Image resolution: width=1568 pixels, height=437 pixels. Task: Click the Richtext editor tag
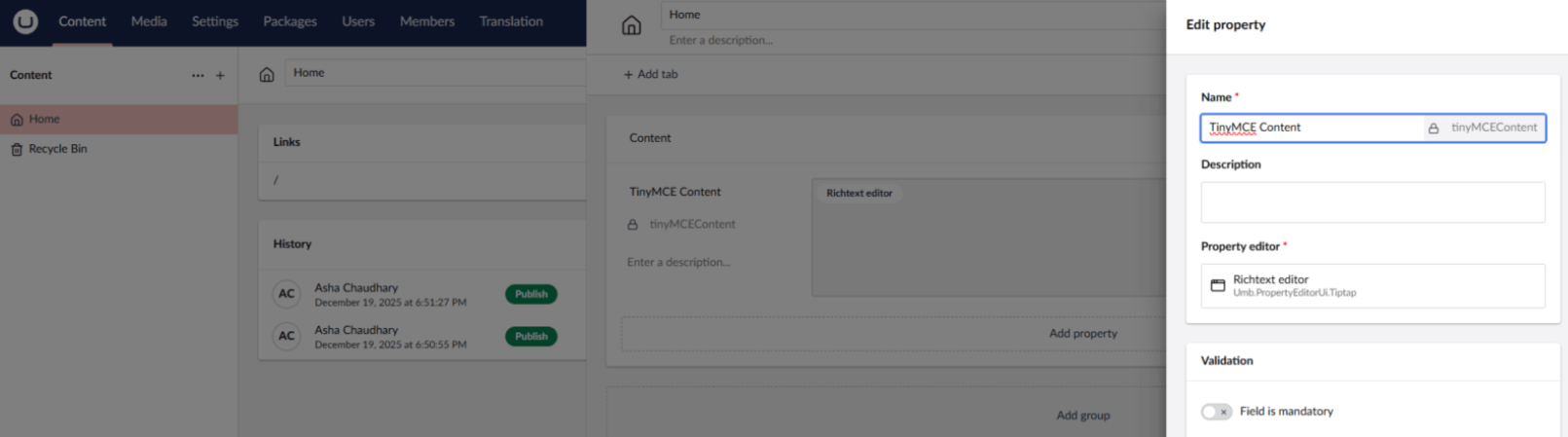(x=859, y=193)
